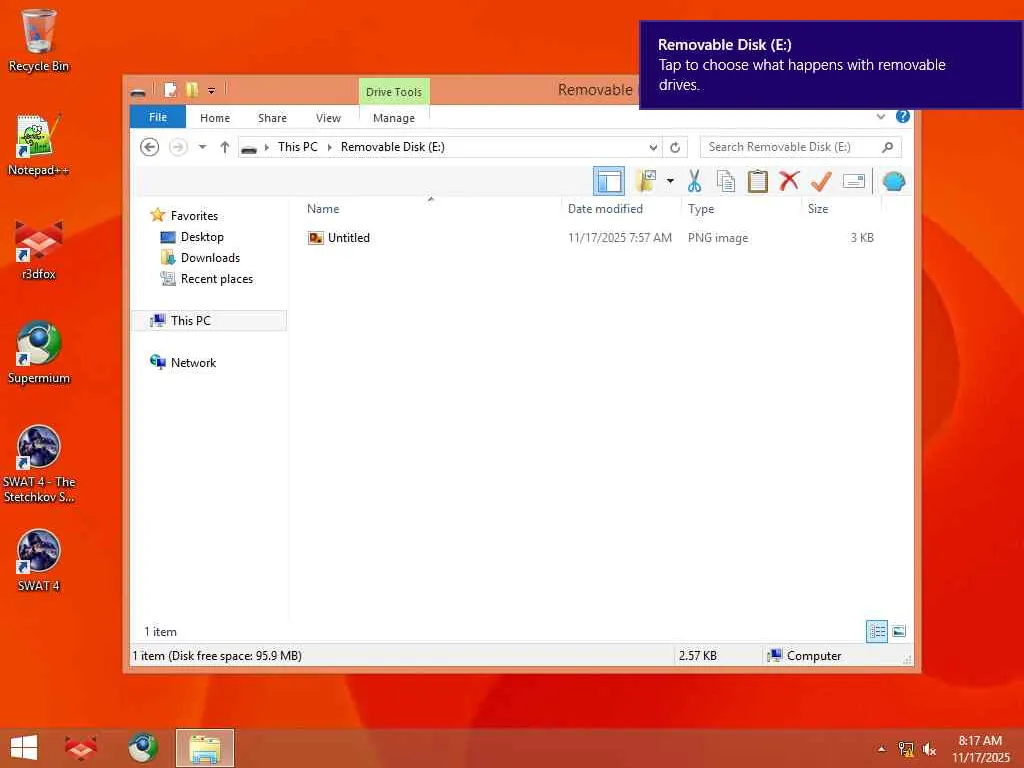Click the Drive Tools contextual tab
1024x768 pixels.
coord(394,92)
